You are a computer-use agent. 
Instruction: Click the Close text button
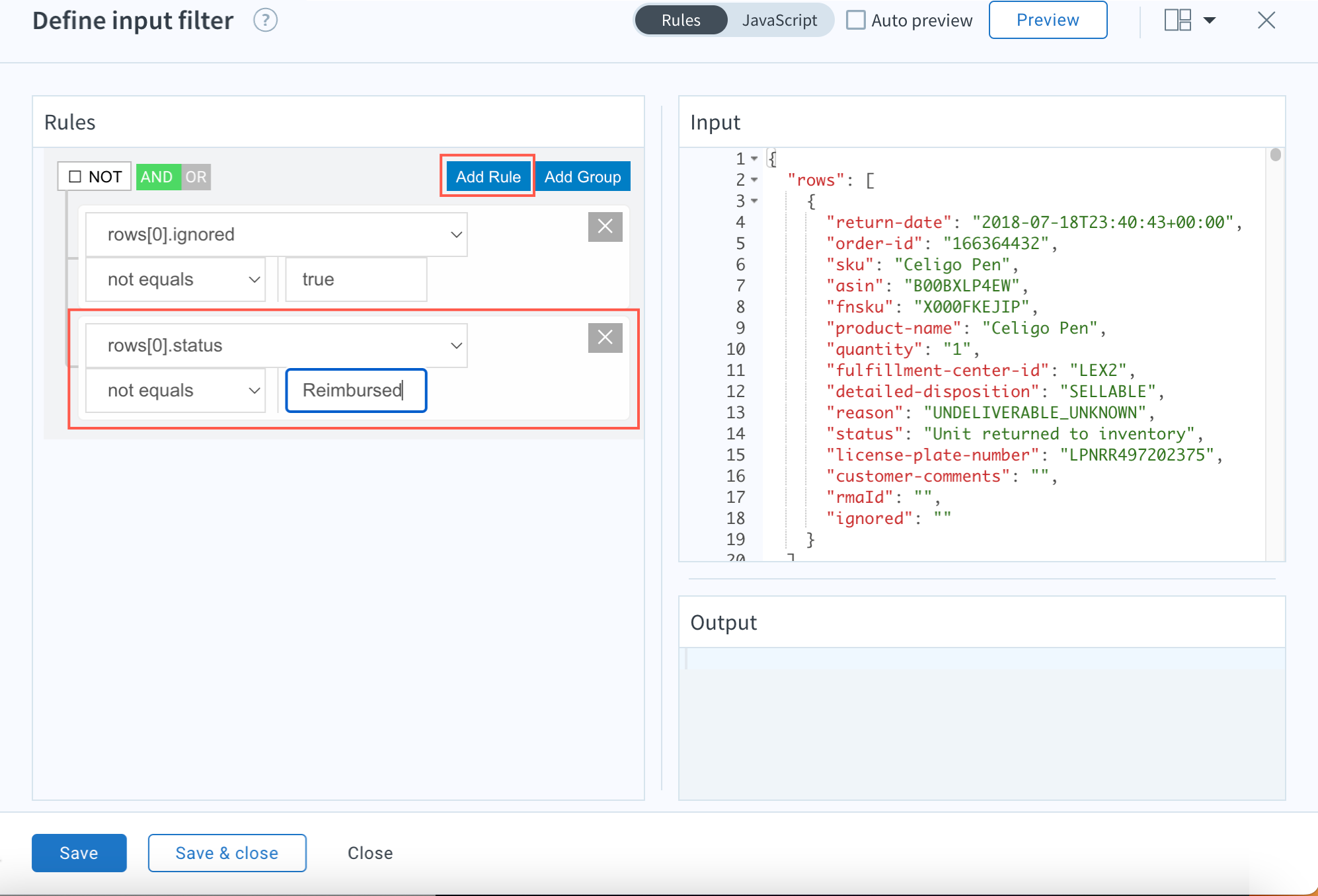[370, 853]
